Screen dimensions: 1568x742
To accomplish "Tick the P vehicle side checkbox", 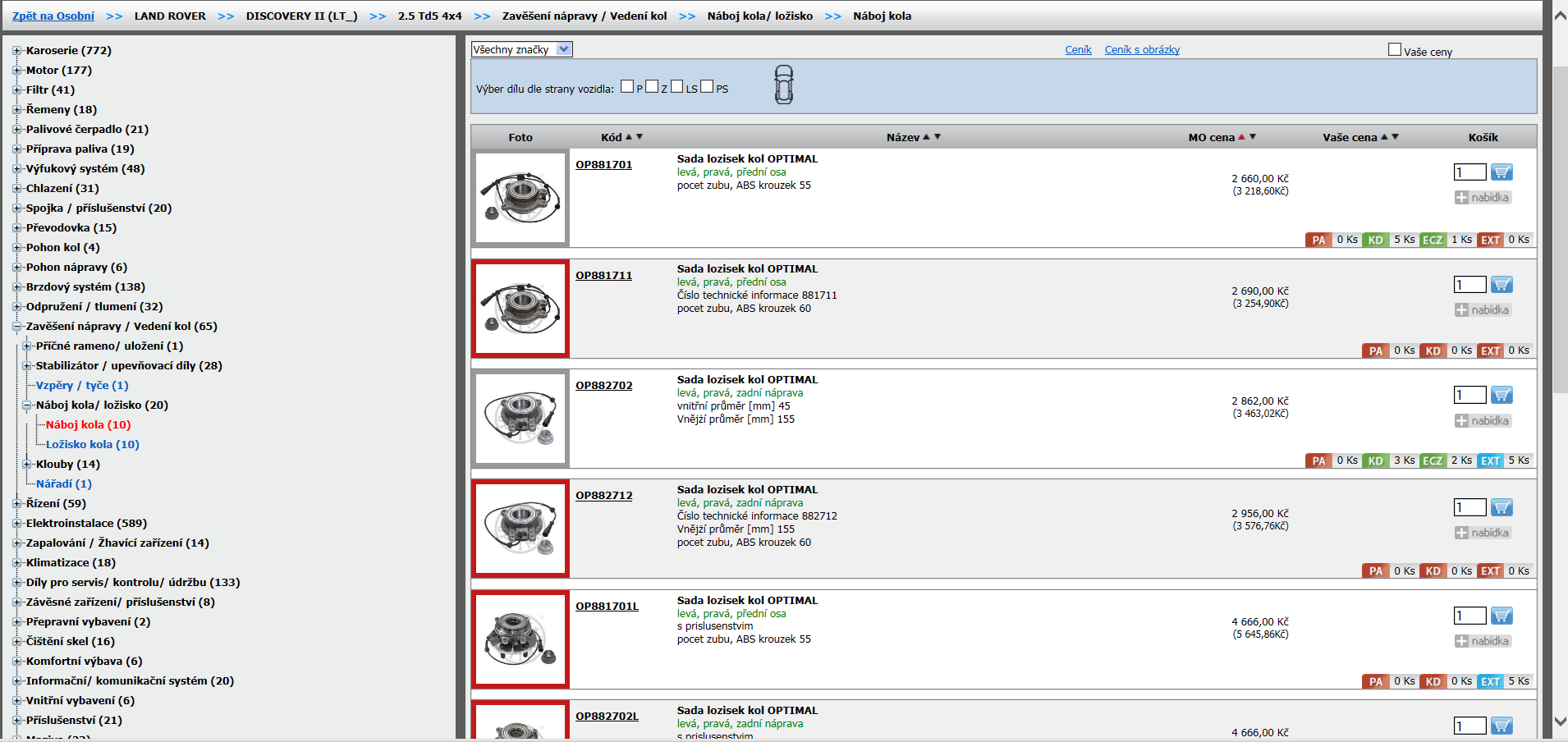I will [x=627, y=87].
